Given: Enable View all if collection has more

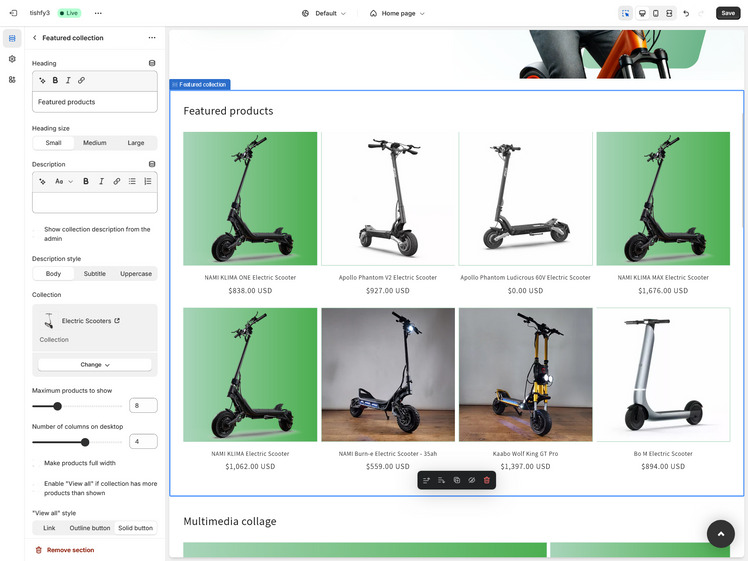Looking at the screenshot, I should (x=36, y=488).
